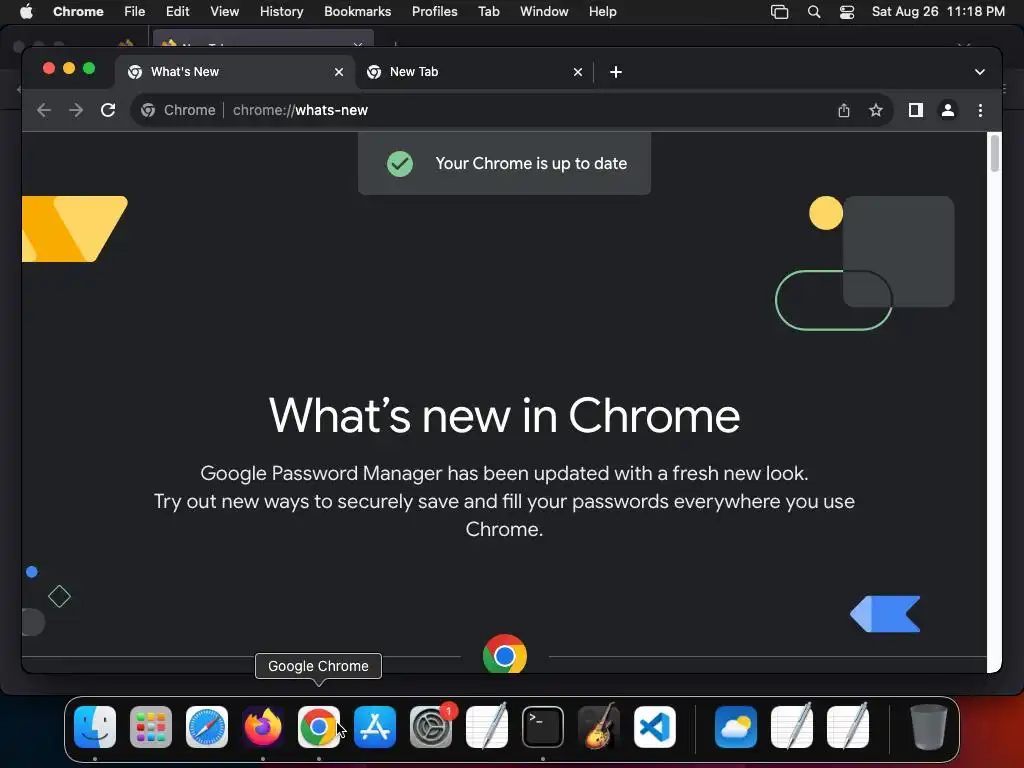Share this page via share icon
This screenshot has height=768, width=1024.
pos(844,110)
